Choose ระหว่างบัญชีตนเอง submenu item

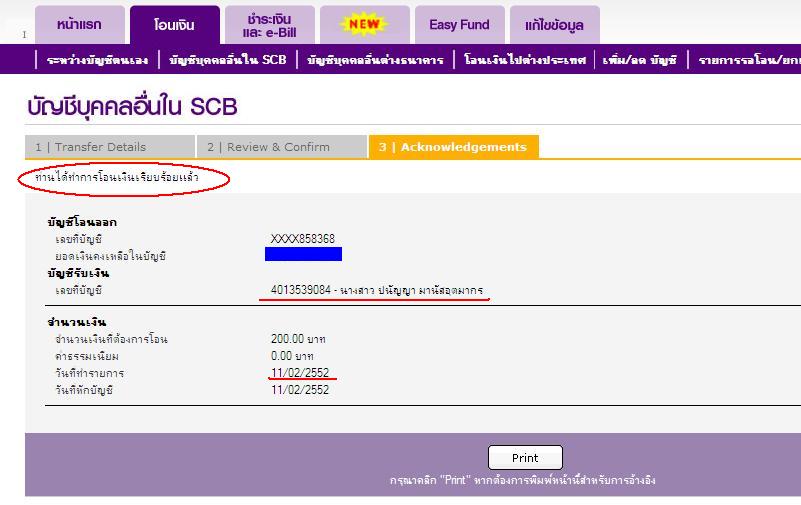(x=98, y=60)
